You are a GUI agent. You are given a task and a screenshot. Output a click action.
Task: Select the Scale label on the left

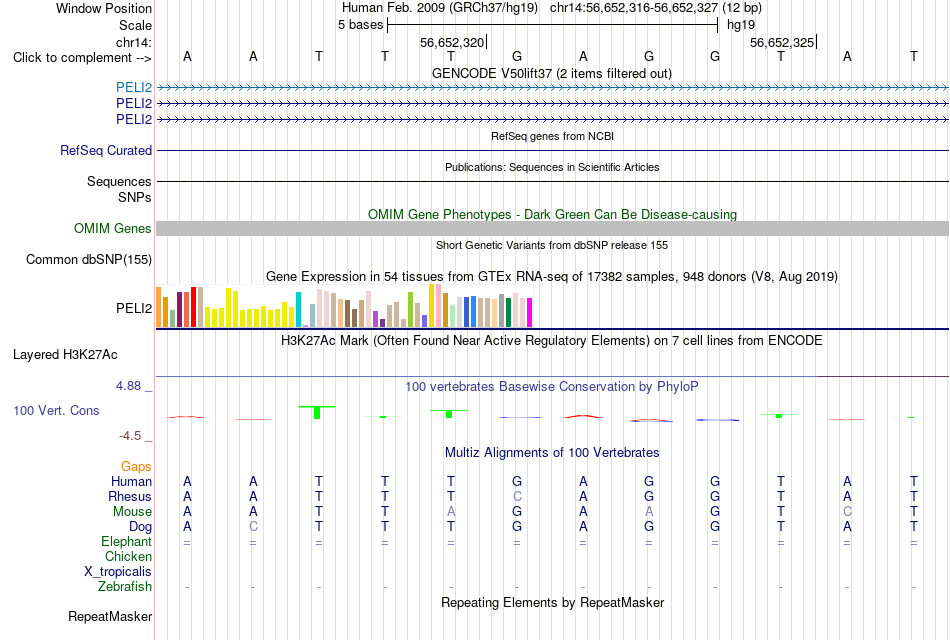click(135, 25)
